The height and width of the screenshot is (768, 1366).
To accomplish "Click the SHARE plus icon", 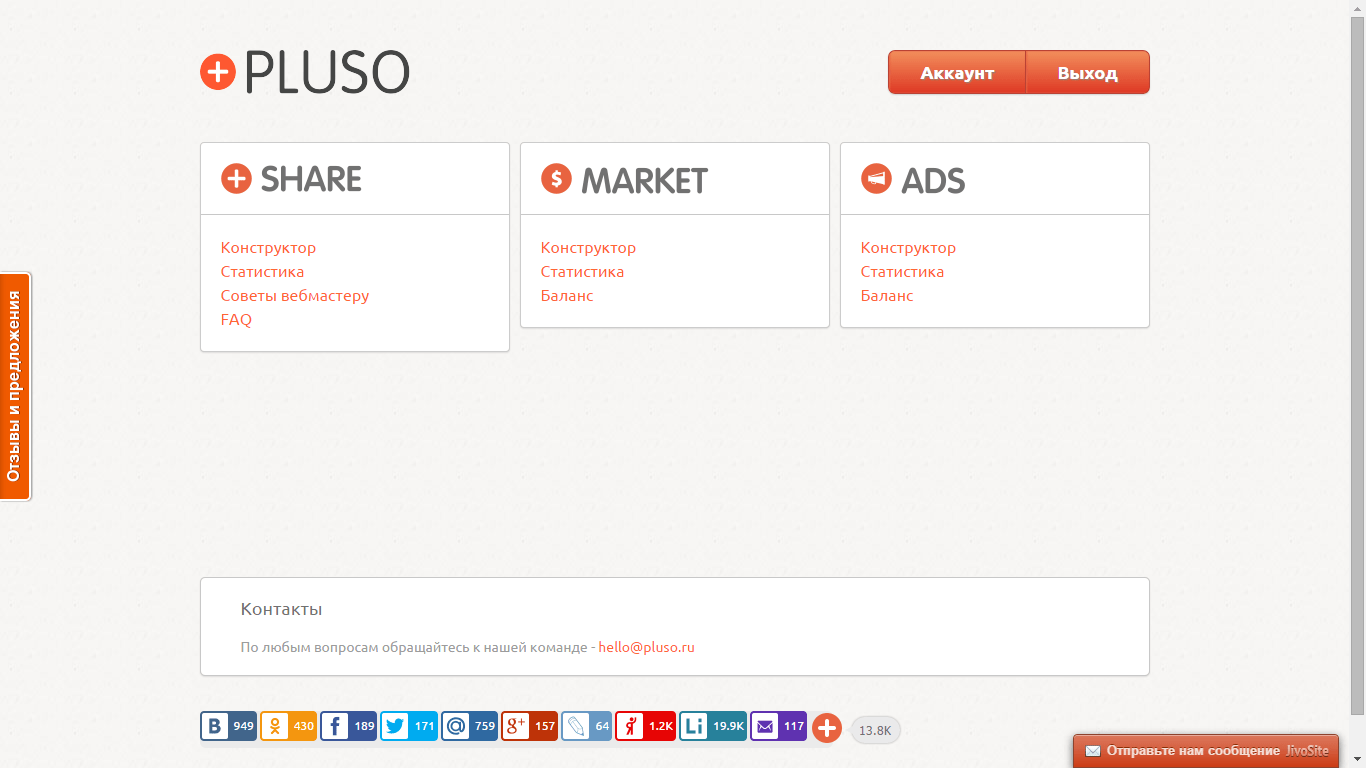I will pos(236,179).
